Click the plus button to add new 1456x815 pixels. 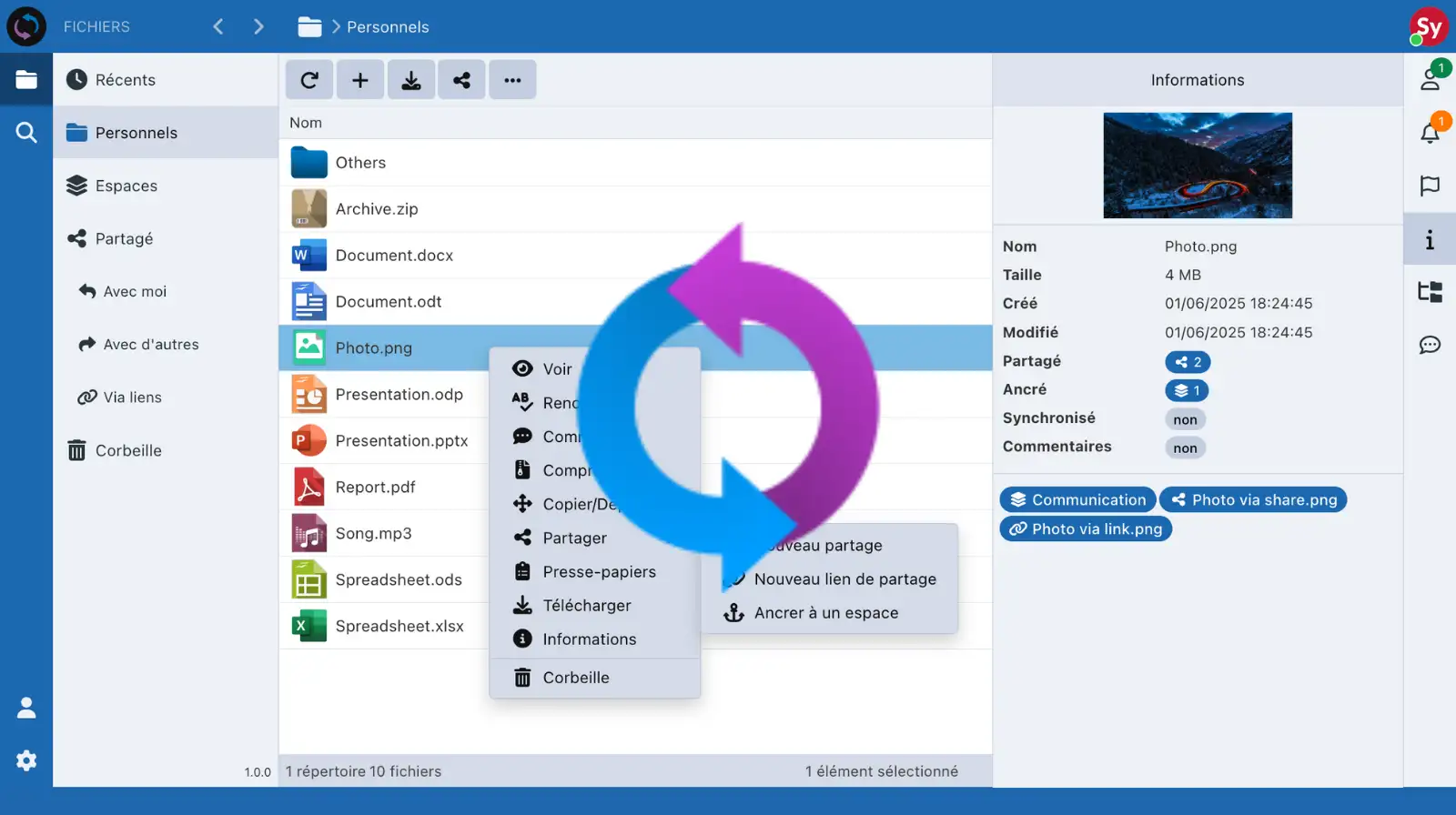(x=360, y=80)
